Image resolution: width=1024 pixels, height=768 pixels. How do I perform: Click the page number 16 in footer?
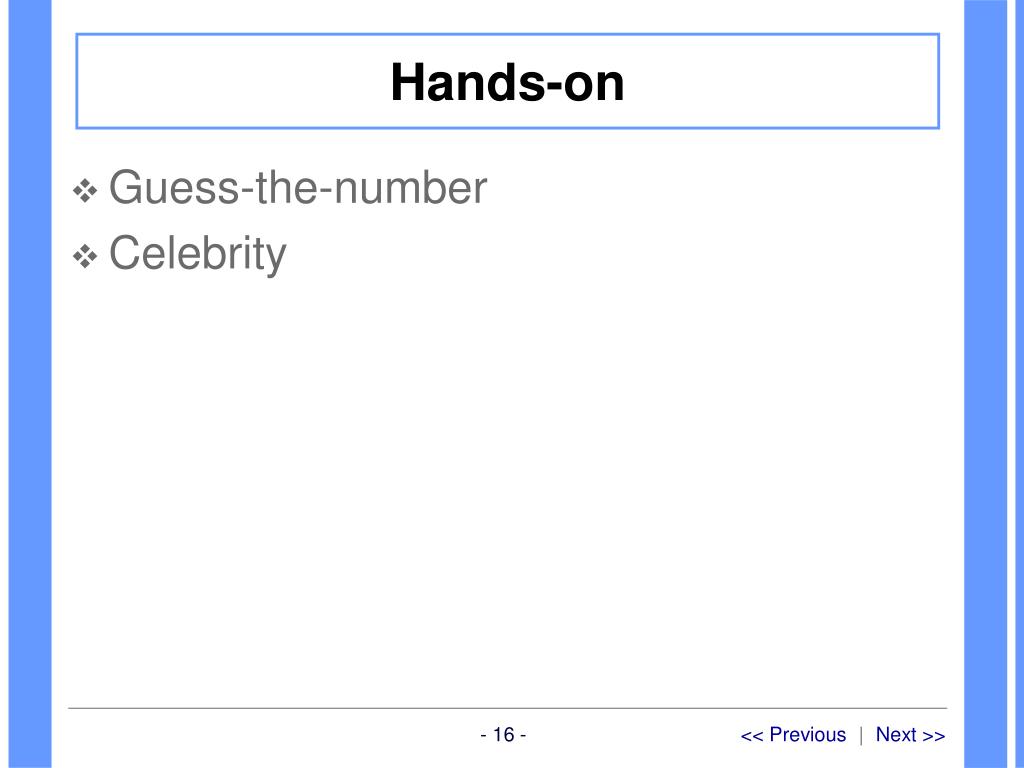click(x=504, y=735)
